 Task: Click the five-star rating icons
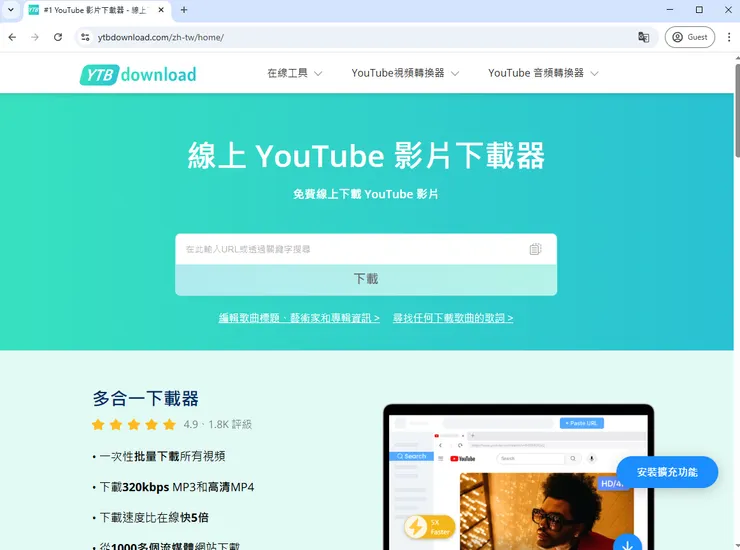[134, 424]
